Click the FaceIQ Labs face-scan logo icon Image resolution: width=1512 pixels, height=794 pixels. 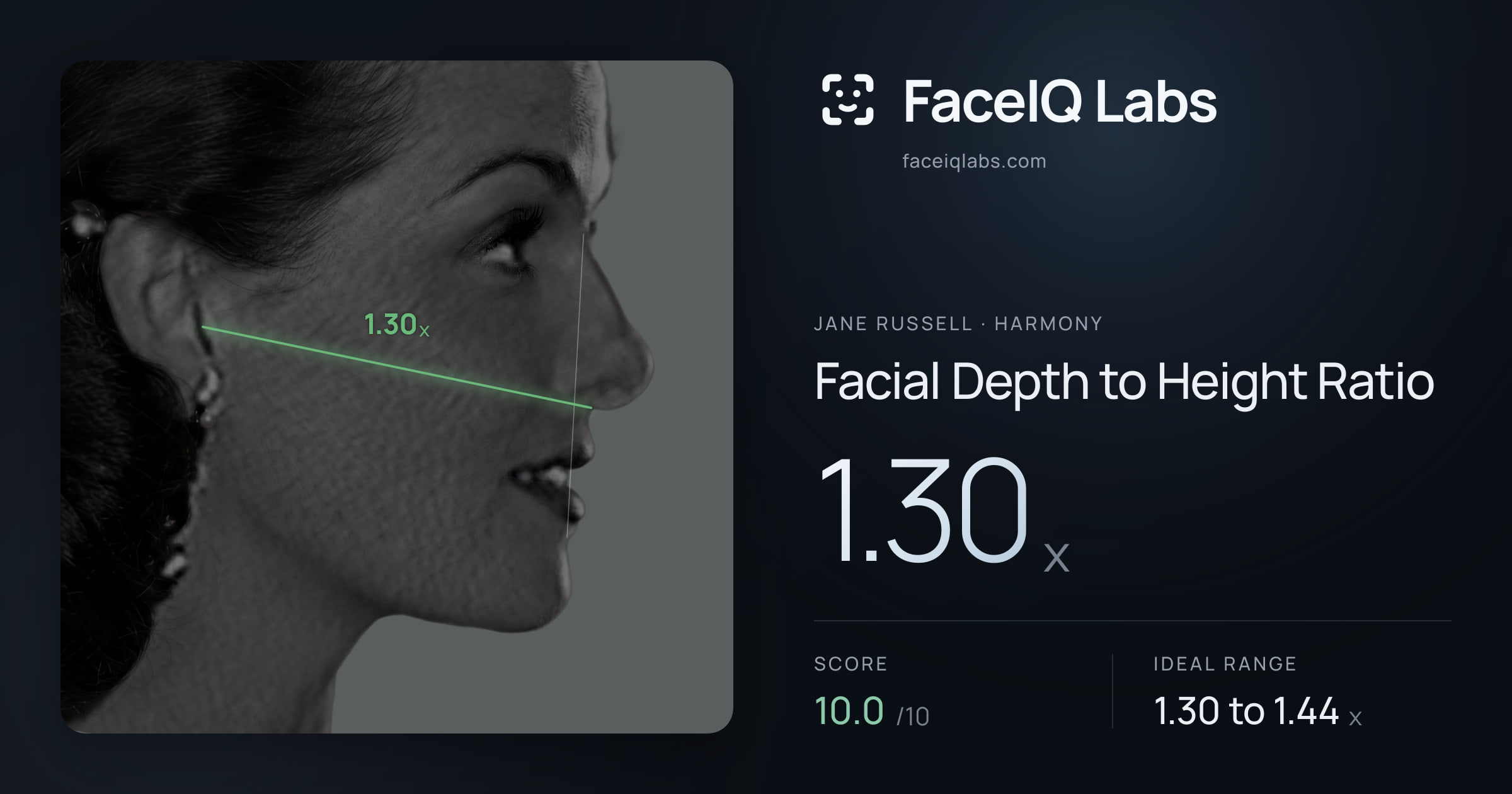tap(847, 100)
